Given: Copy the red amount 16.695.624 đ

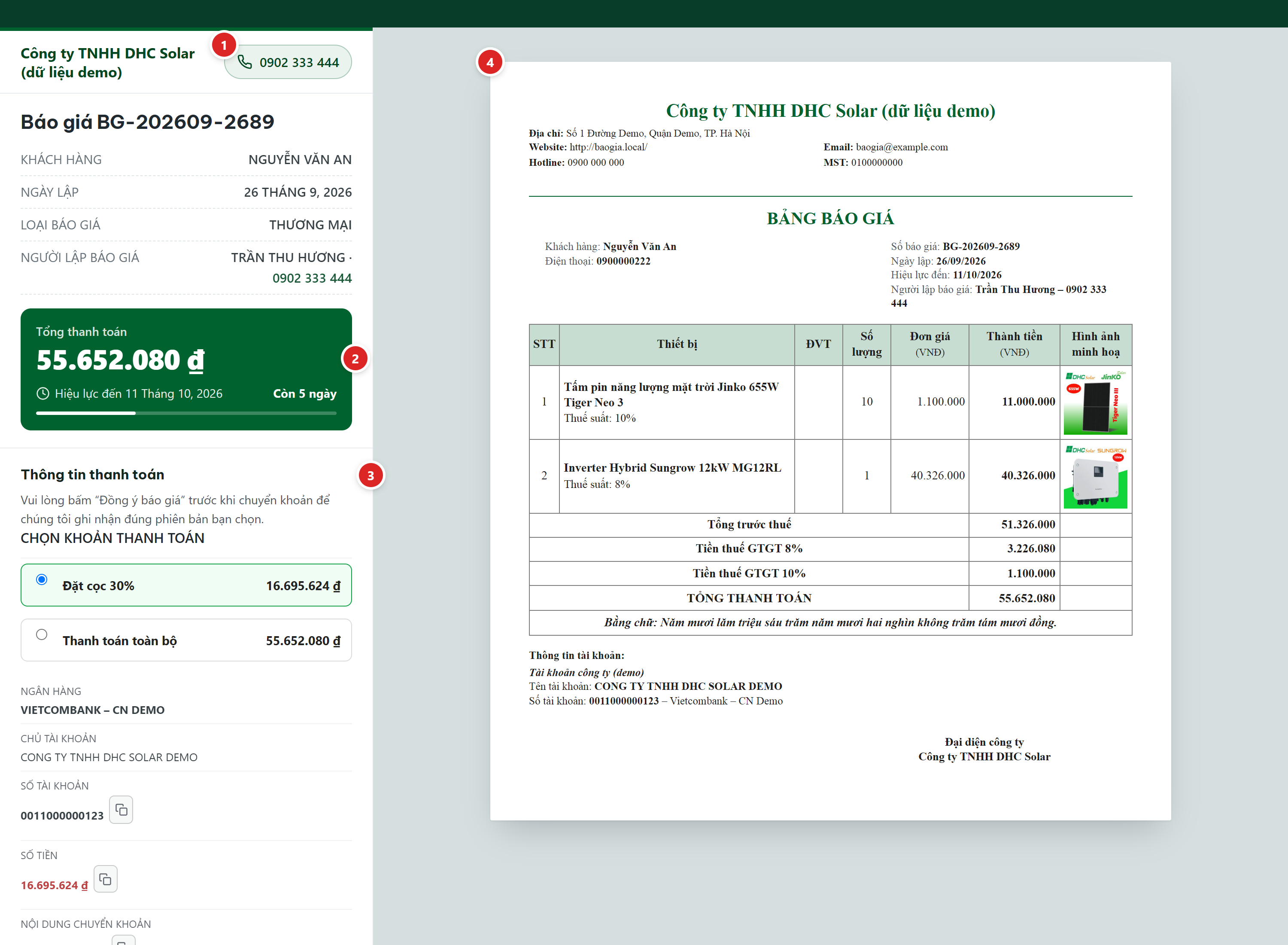Looking at the screenshot, I should 105,879.
